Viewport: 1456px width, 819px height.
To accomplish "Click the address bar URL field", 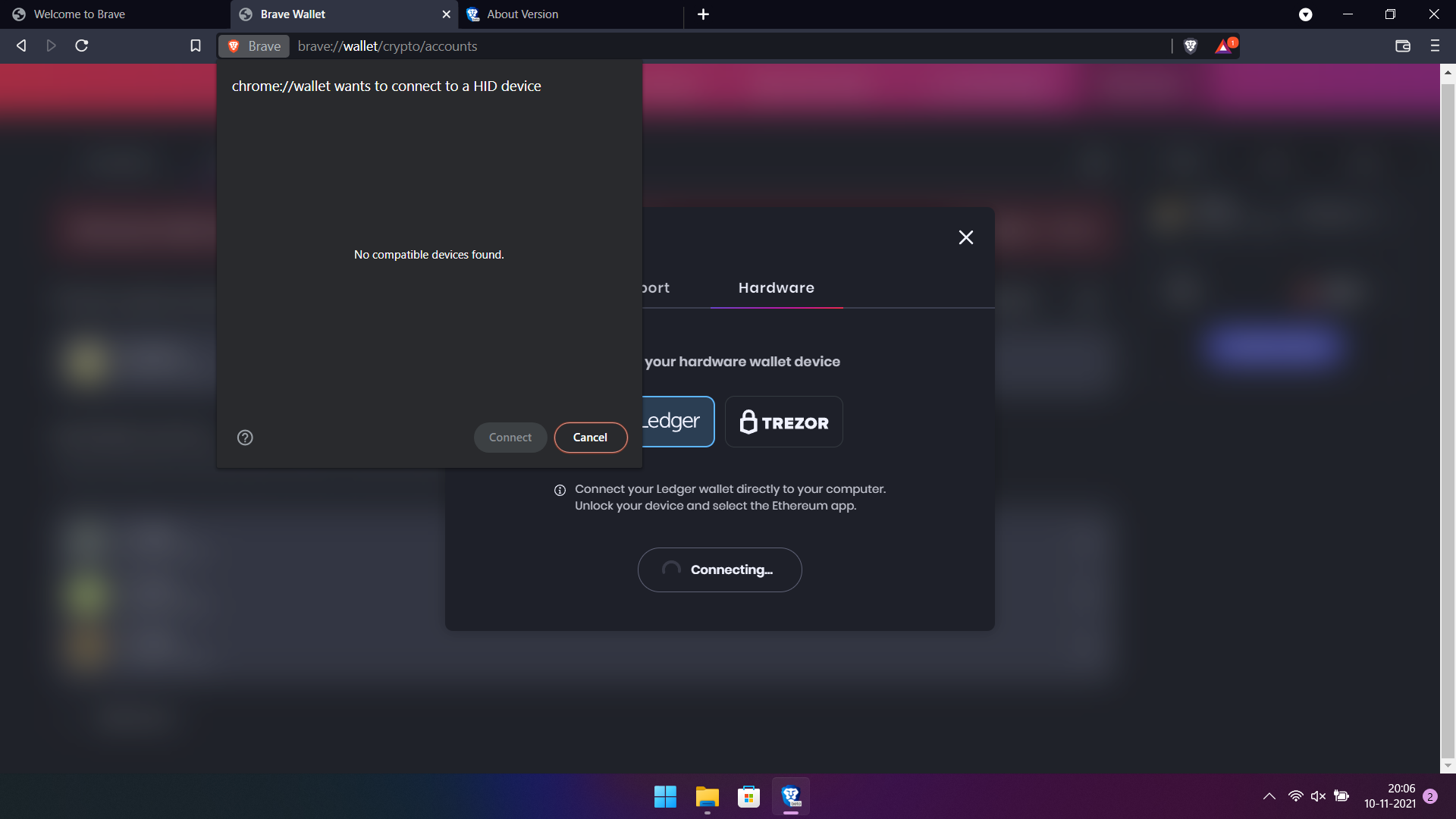I will point(728,46).
